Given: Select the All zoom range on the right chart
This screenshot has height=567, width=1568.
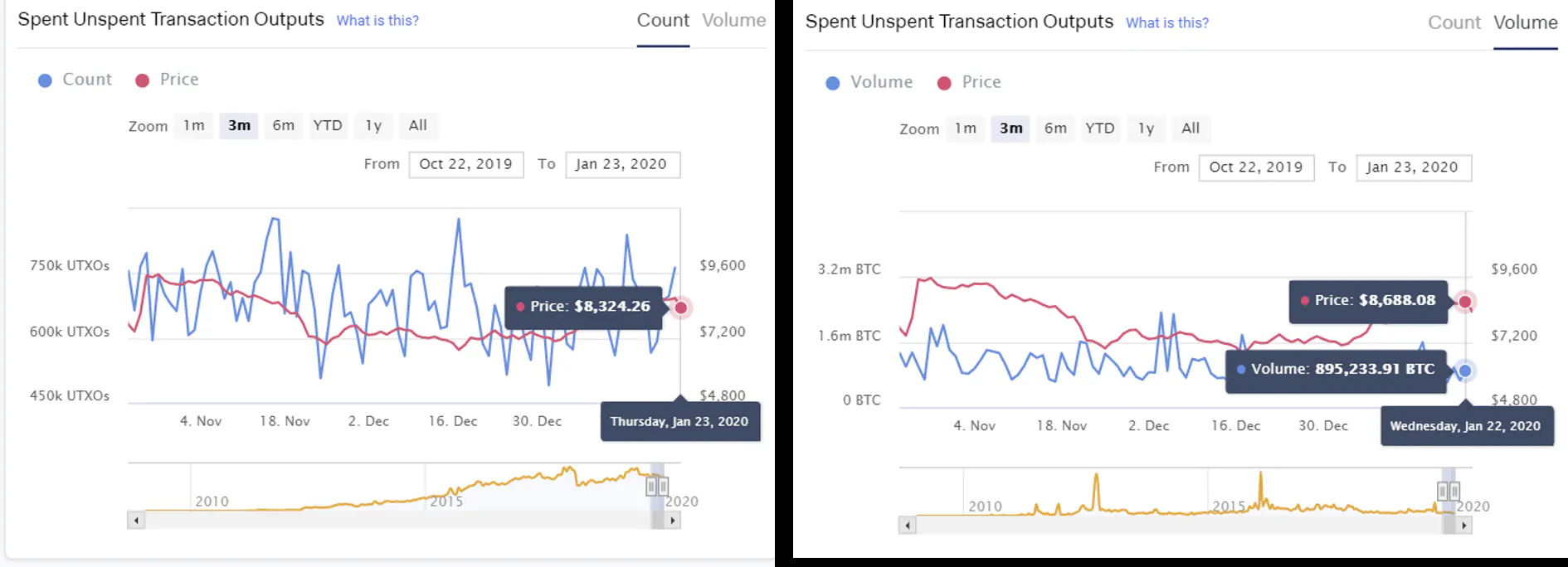Looking at the screenshot, I should coord(1191,128).
